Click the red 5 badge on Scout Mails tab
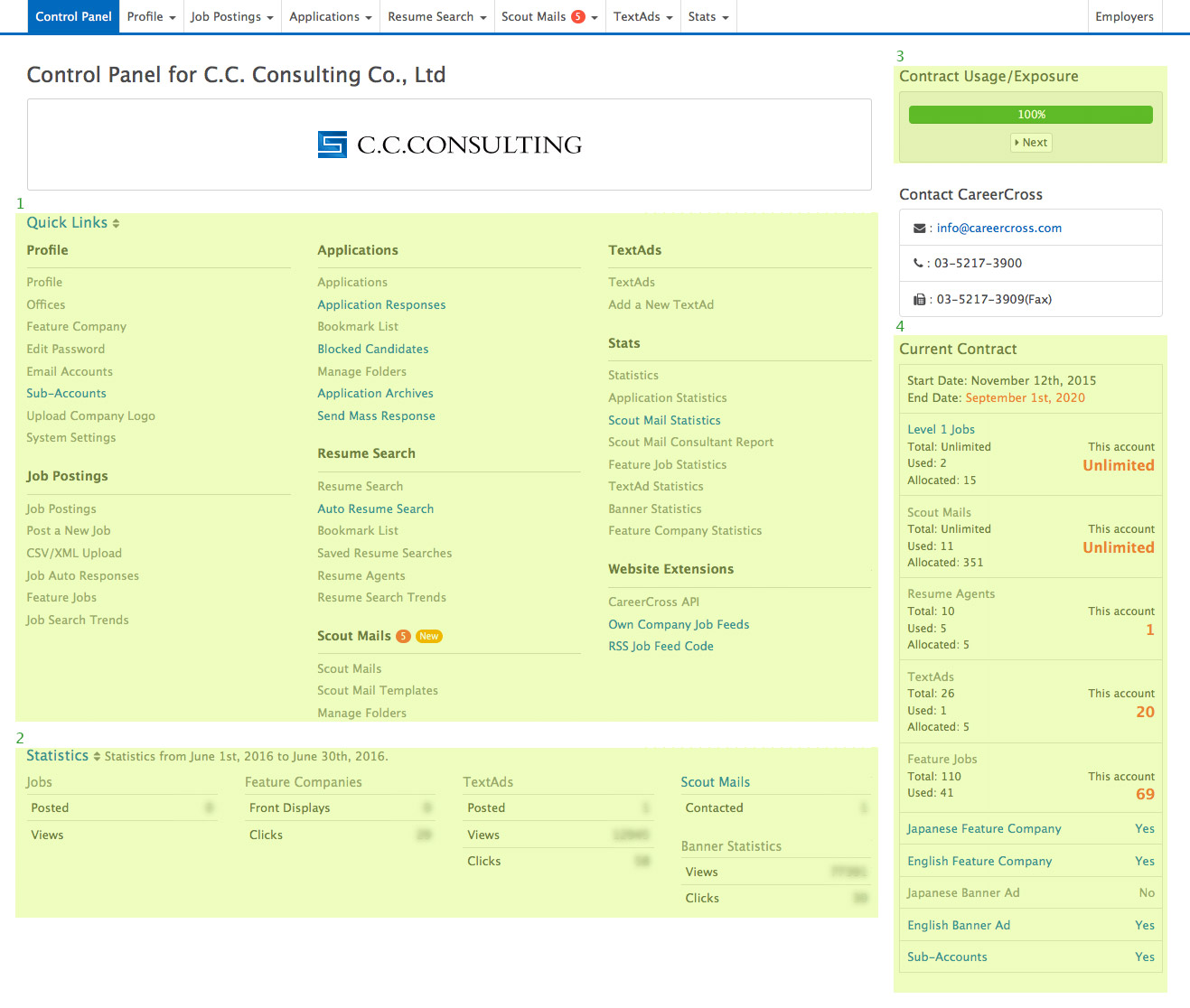 pyautogui.click(x=578, y=16)
